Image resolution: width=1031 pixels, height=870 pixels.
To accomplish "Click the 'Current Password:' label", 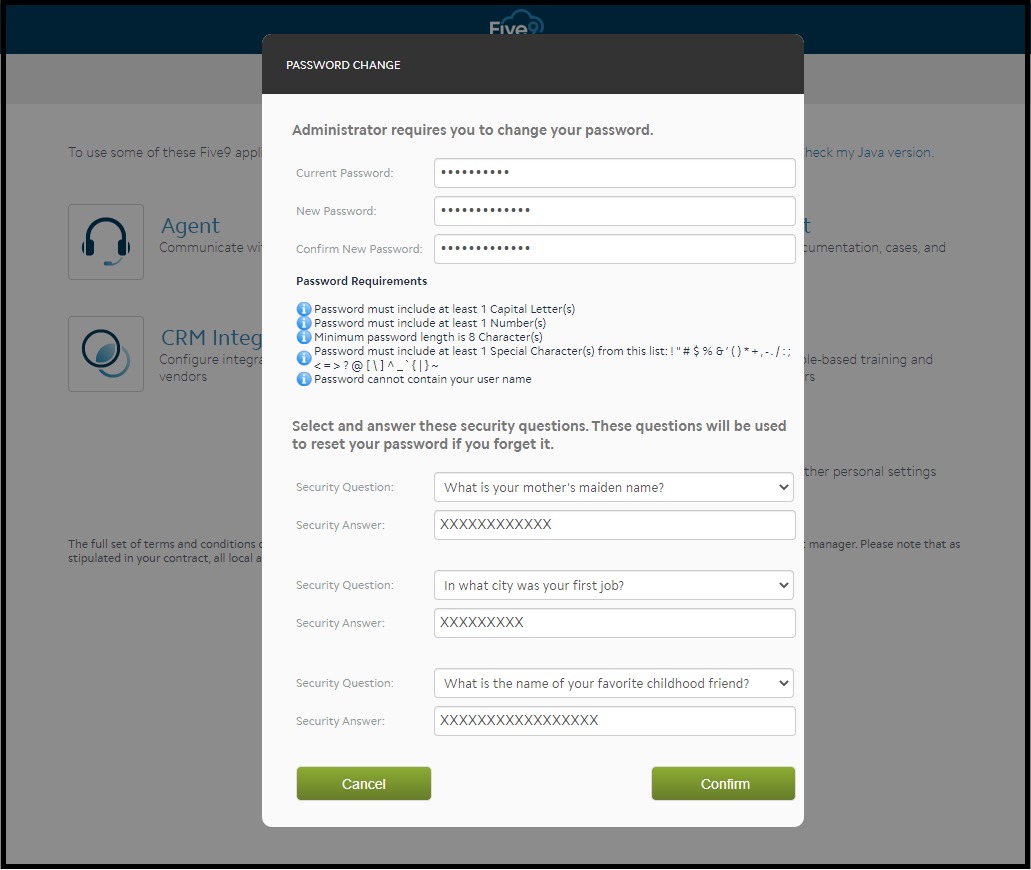I will 345,173.
